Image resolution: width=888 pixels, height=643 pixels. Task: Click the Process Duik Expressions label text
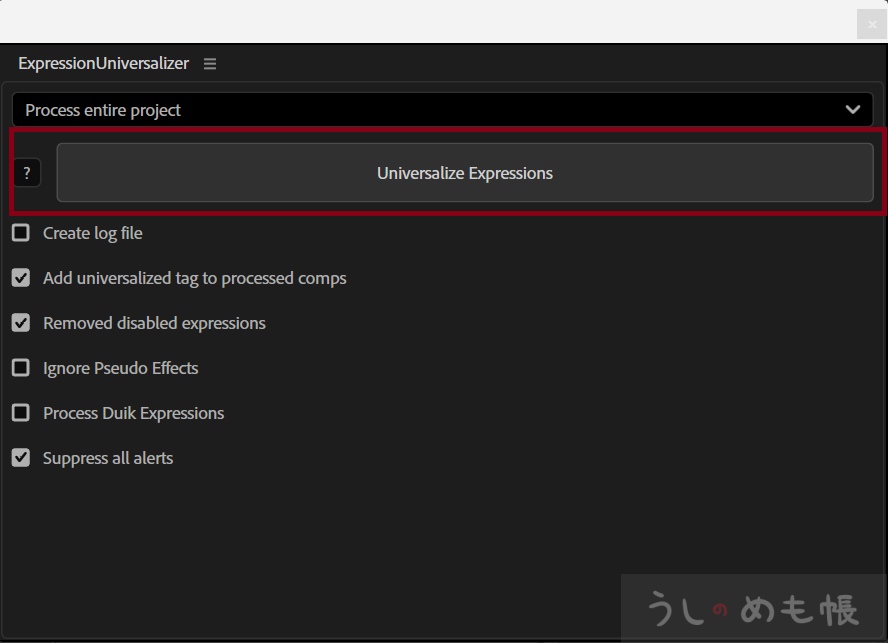tap(133, 413)
